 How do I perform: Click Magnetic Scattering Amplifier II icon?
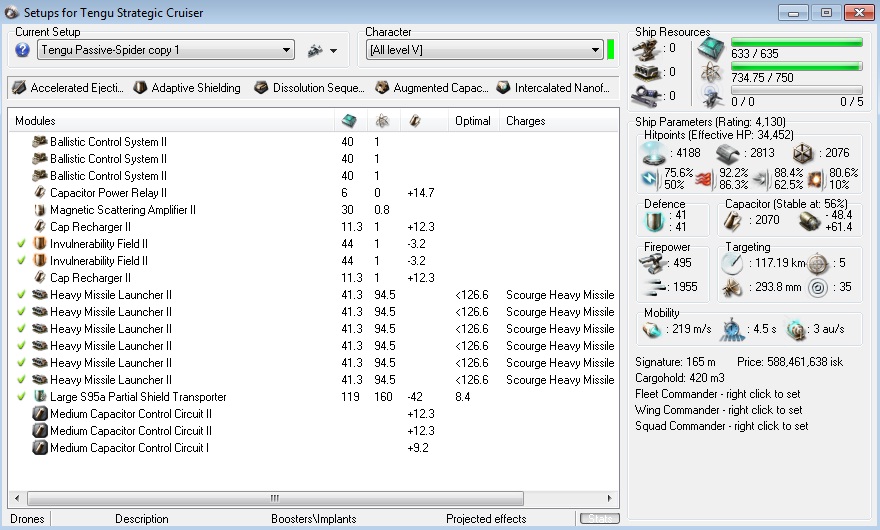click(39, 209)
